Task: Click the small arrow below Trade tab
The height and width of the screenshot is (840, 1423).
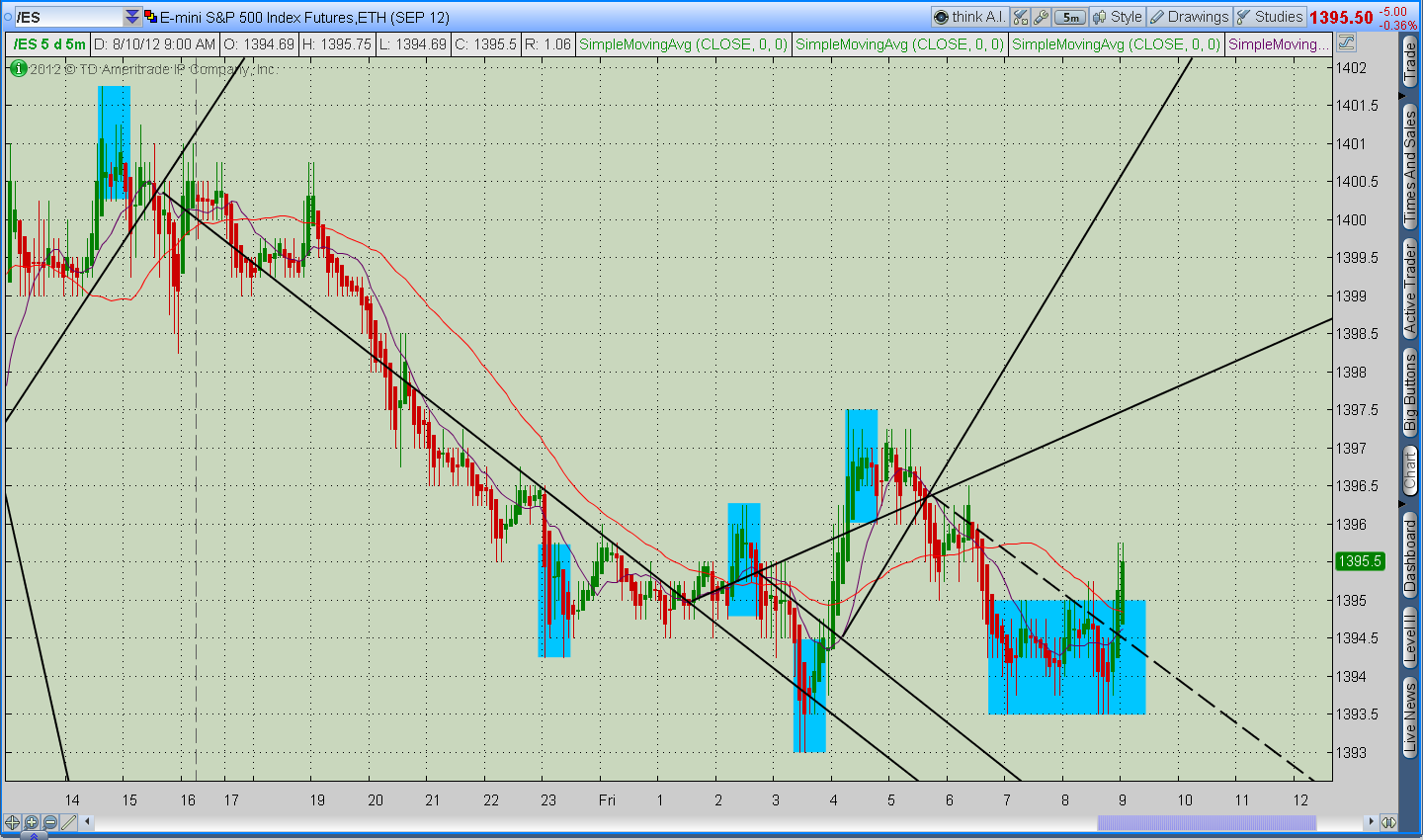Action: pyautogui.click(x=1402, y=96)
